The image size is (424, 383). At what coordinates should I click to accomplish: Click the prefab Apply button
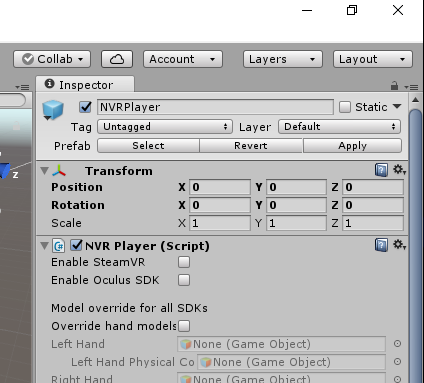[x=352, y=146]
